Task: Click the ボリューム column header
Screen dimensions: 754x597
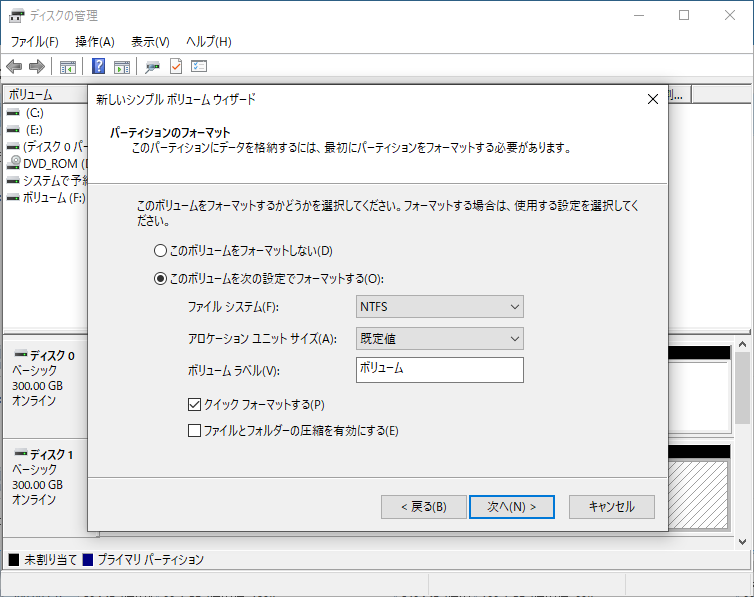Action: (46, 95)
